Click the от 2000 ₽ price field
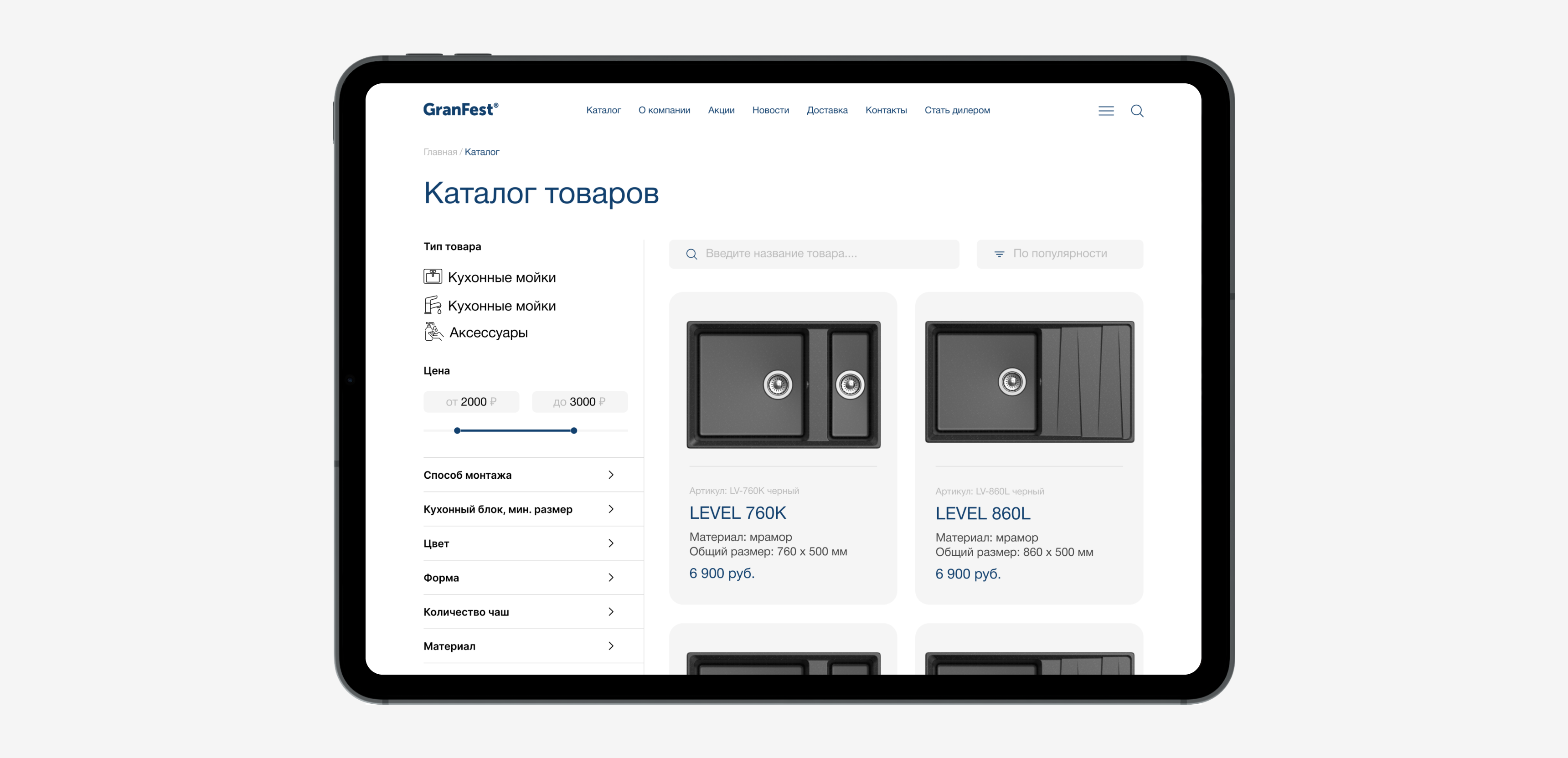1568x758 pixels. tap(471, 401)
